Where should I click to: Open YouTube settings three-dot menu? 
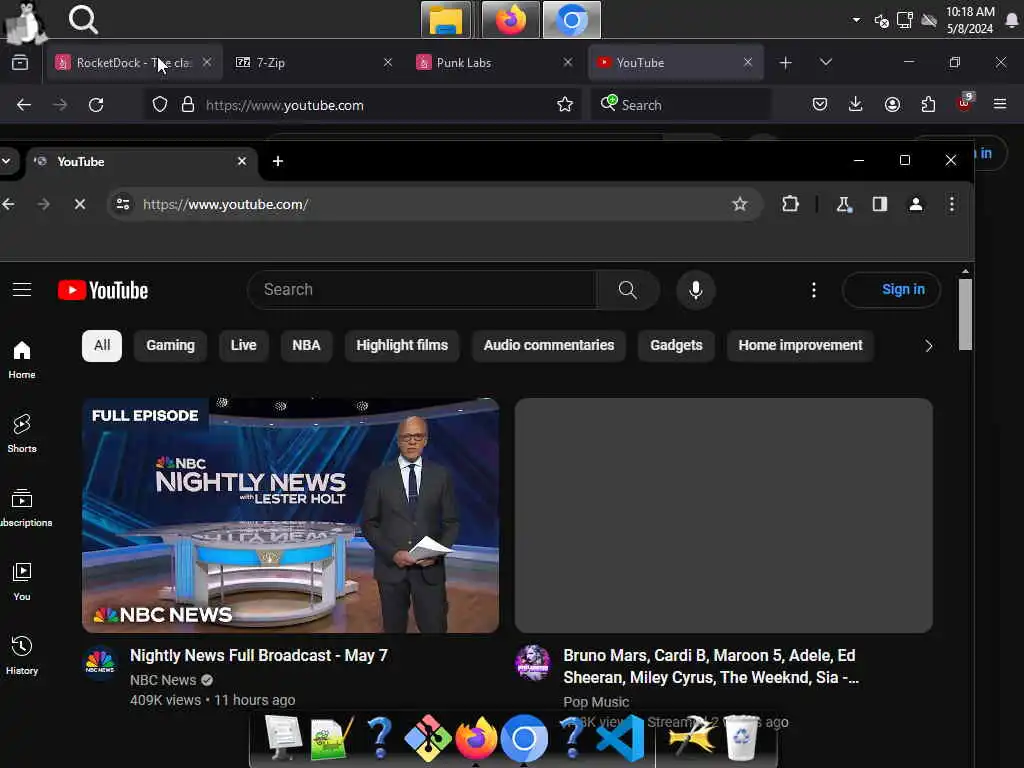coord(813,290)
